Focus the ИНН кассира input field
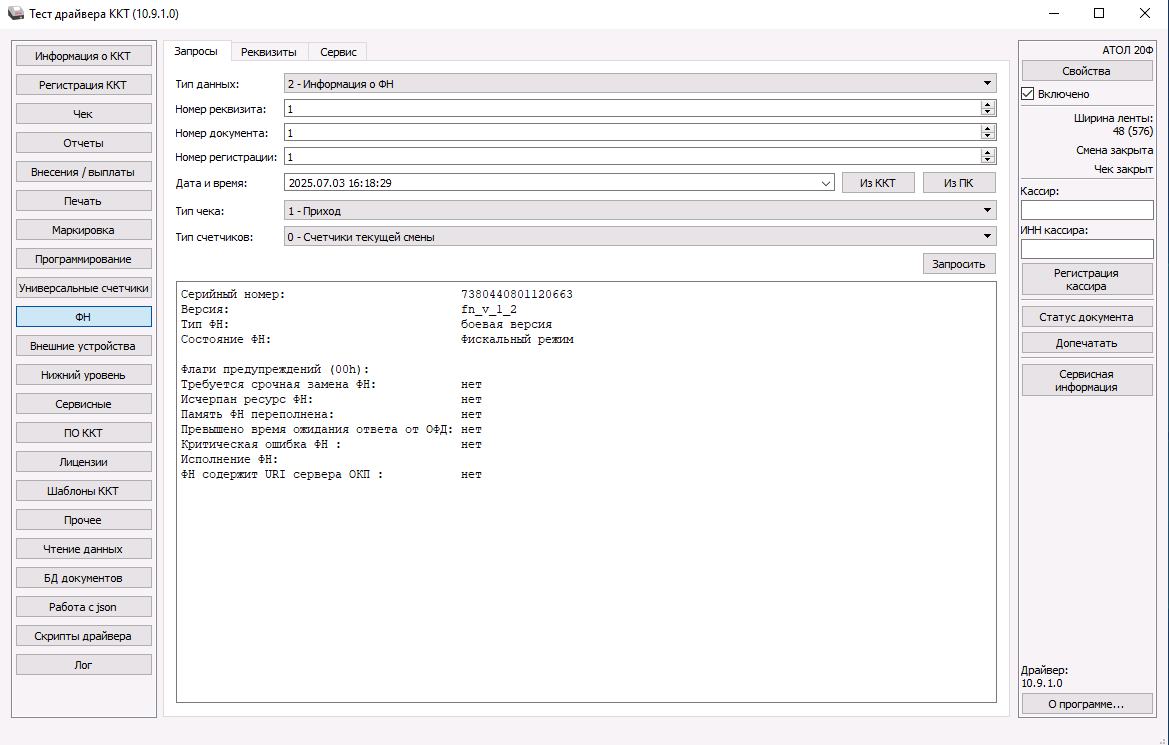Viewport: 1169px width, 745px height. pyautogui.click(x=1087, y=249)
